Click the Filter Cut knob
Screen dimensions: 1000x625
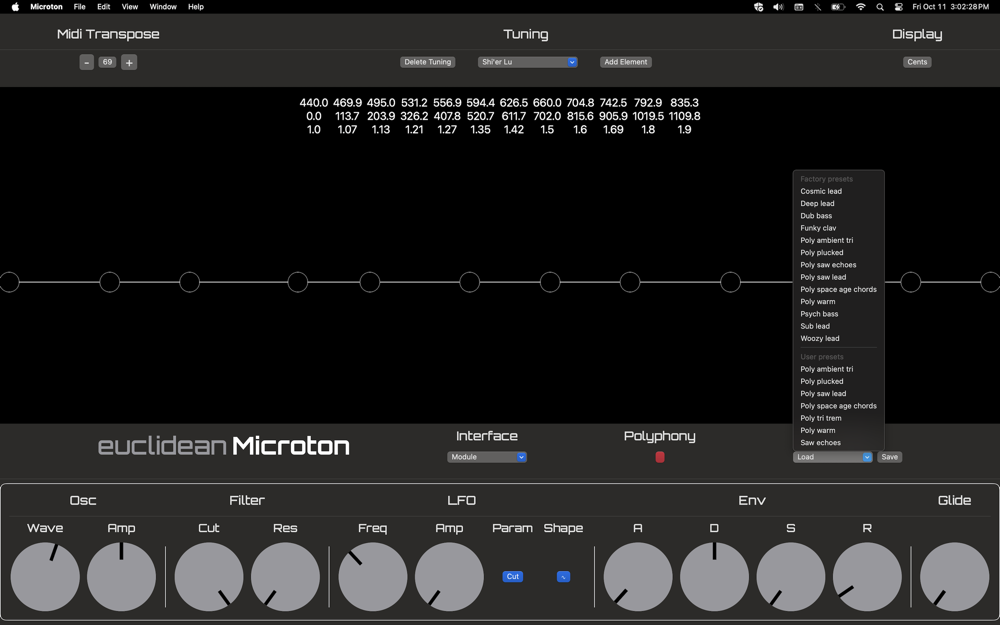(x=209, y=577)
